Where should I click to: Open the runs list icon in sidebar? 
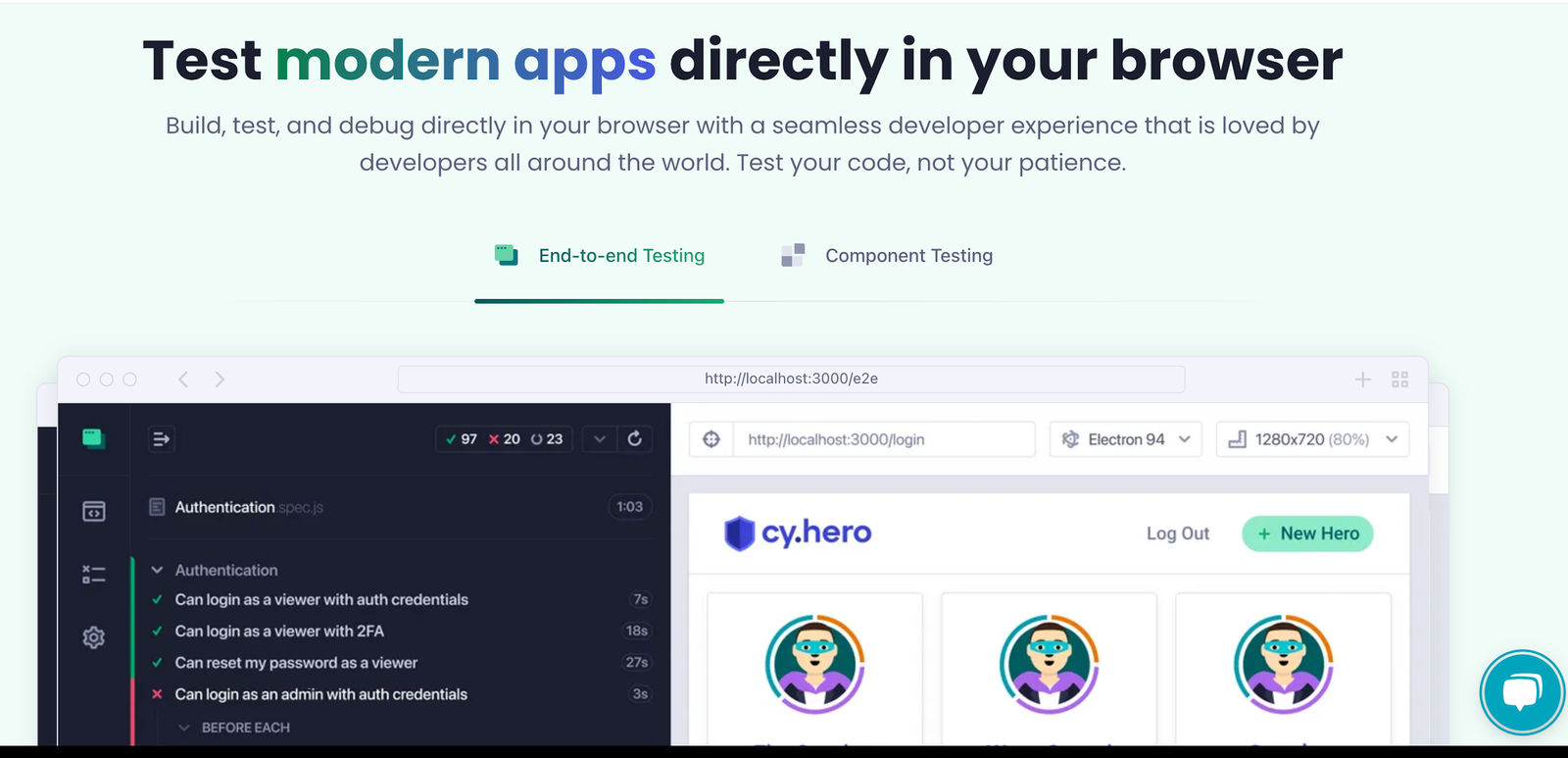click(x=94, y=574)
